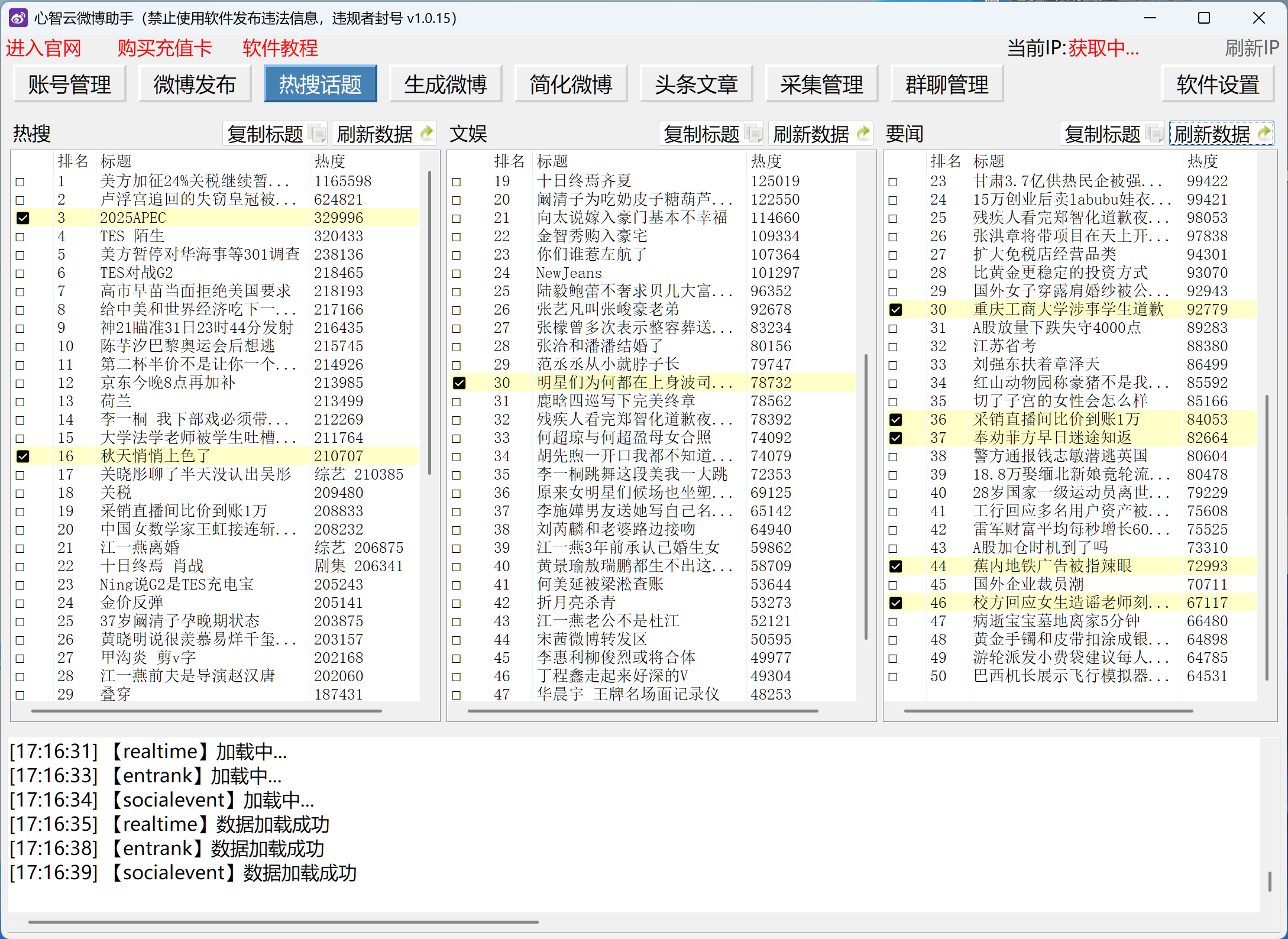Screen dimensions: 1288x939
Task: Check the 金智秀购入豪宅 entry checkbox
Action: coord(457,237)
